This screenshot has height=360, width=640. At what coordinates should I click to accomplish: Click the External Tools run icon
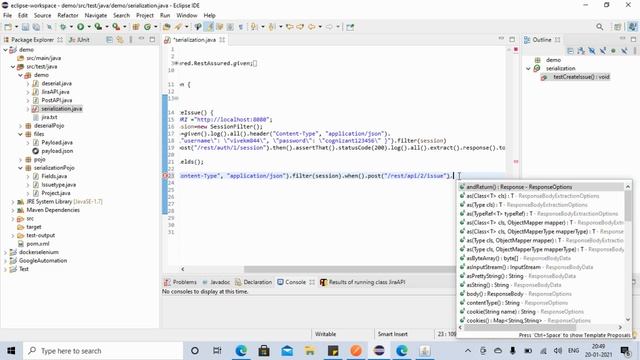pyautogui.click(x=116, y=27)
